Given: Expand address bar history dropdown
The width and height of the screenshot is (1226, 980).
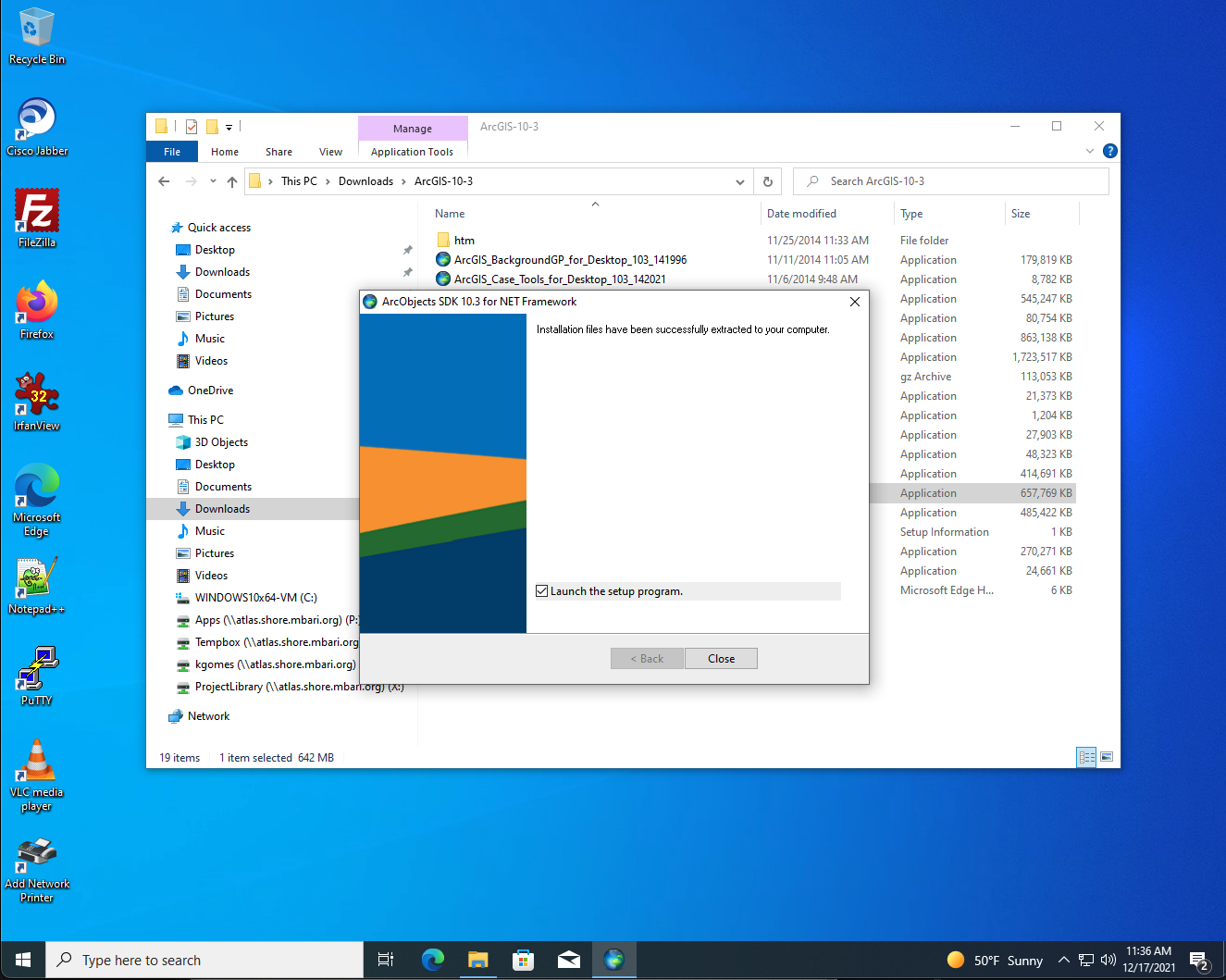Looking at the screenshot, I should click(740, 181).
